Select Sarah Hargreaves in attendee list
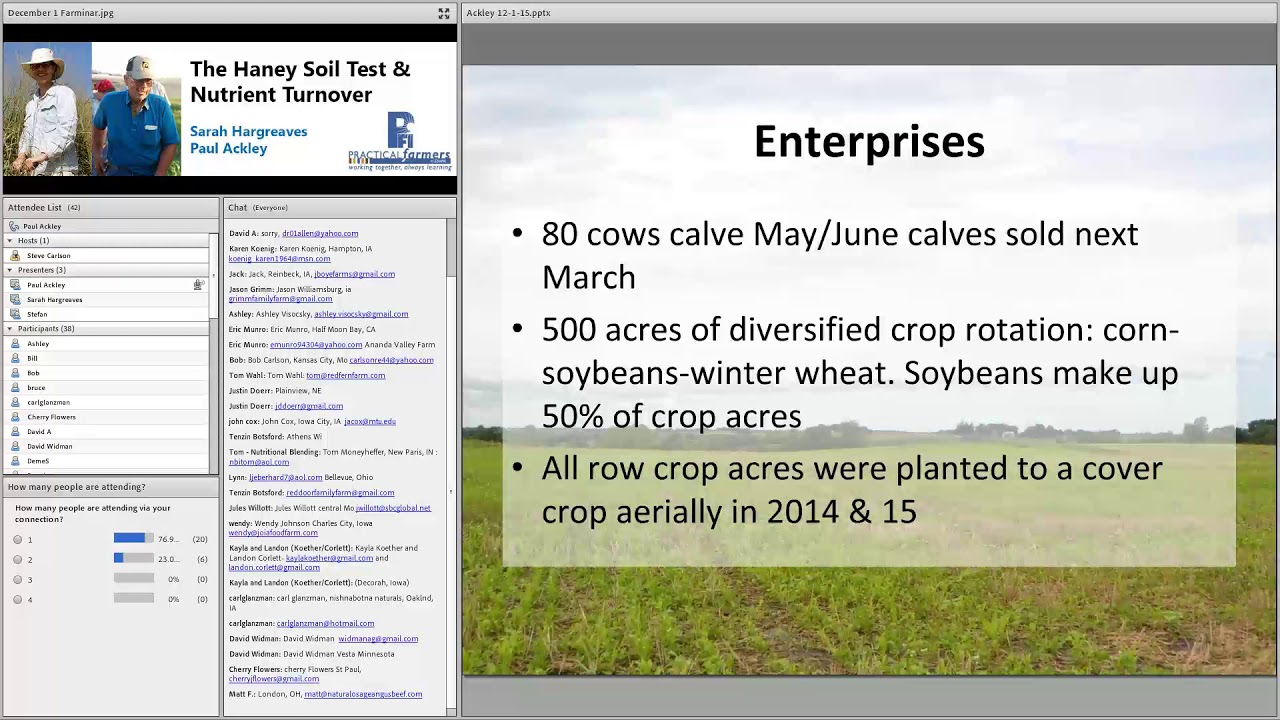The image size is (1280, 720). point(107,299)
